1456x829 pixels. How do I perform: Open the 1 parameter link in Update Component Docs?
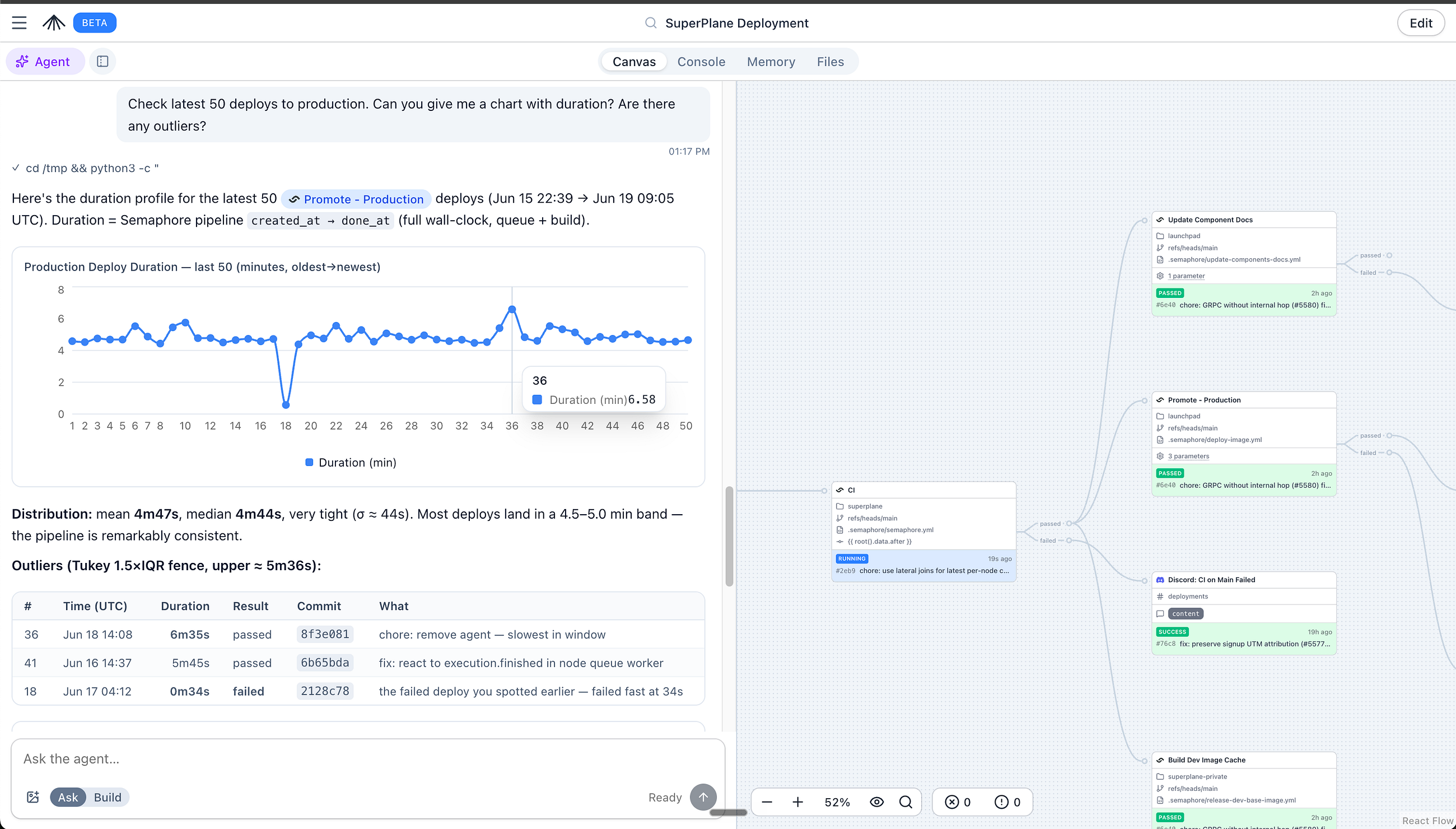1186,276
